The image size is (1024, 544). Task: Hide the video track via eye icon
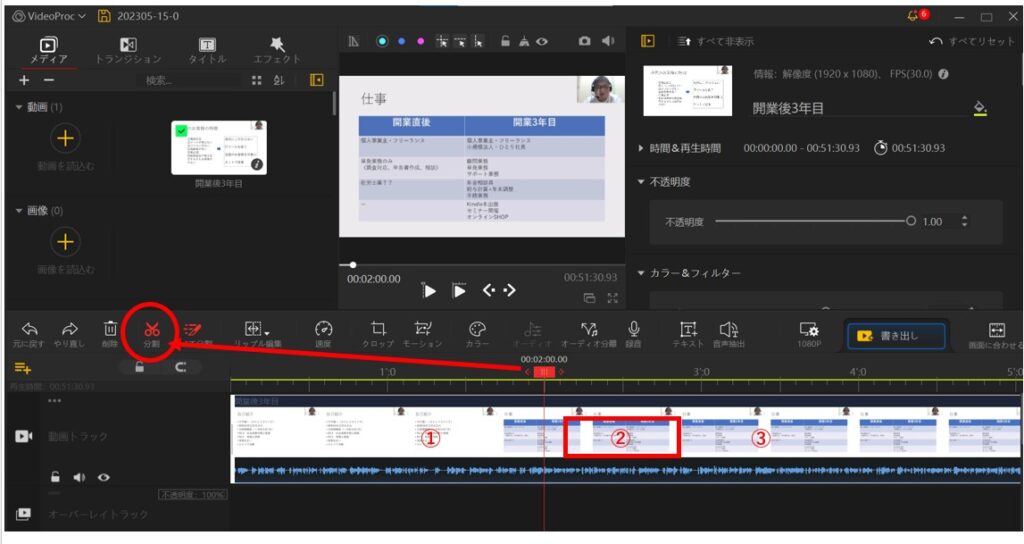pos(104,477)
